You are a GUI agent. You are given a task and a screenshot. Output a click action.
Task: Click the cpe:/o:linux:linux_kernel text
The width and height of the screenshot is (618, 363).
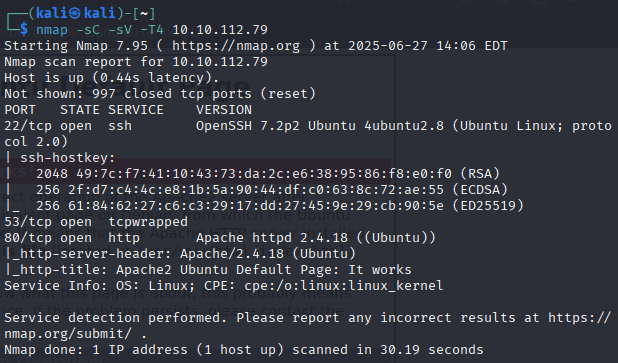click(x=343, y=286)
